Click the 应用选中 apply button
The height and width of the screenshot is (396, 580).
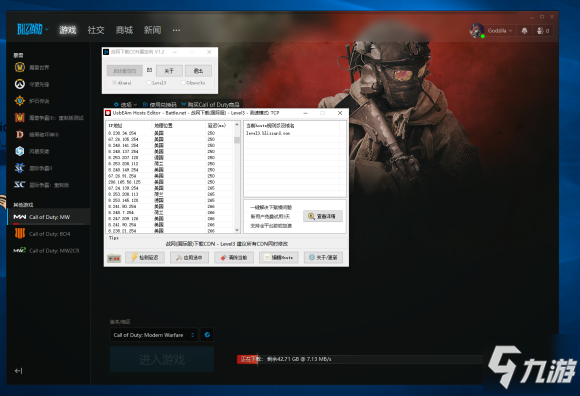tap(189, 257)
